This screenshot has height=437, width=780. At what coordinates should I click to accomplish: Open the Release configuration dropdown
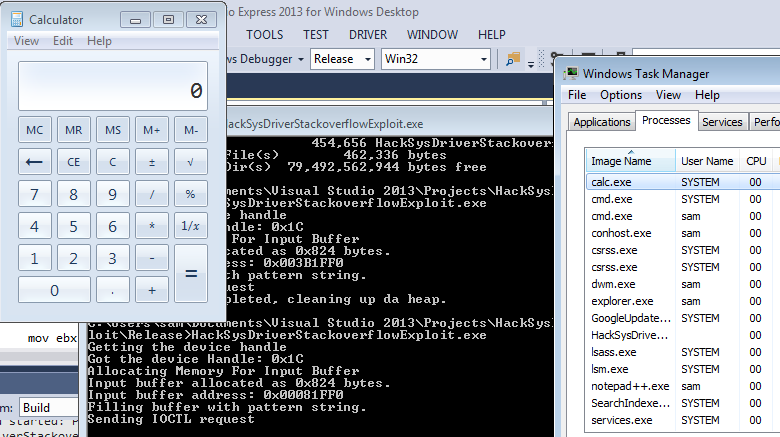(x=342, y=59)
